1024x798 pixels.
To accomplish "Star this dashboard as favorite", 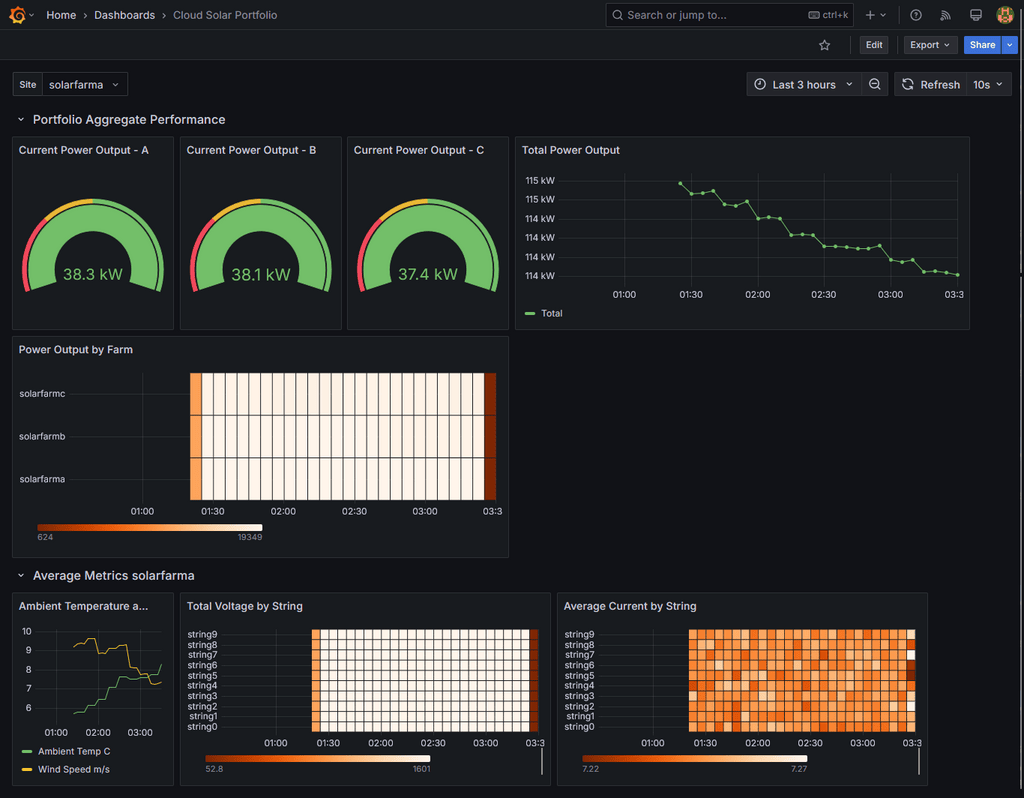I will (824, 45).
